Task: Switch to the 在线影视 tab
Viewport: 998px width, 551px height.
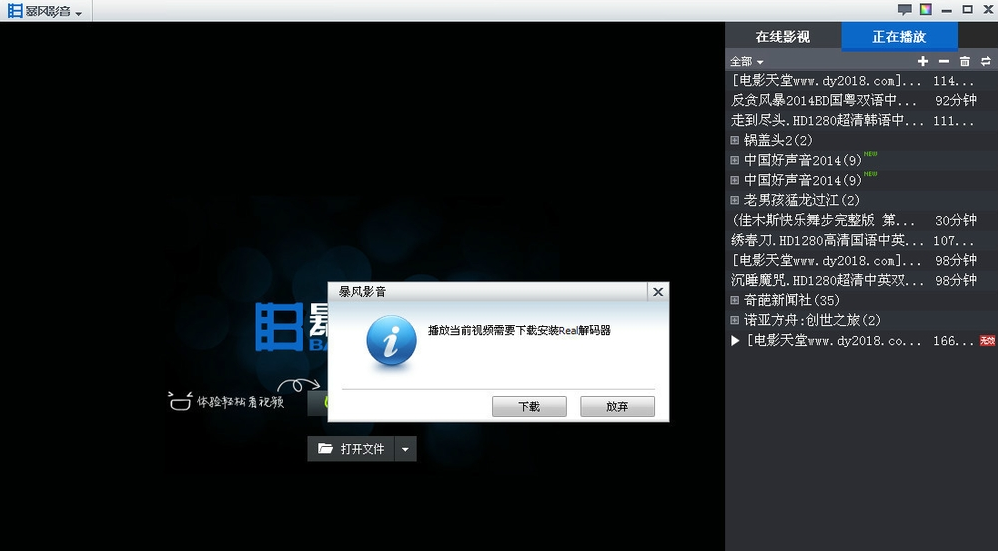Action: (783, 37)
